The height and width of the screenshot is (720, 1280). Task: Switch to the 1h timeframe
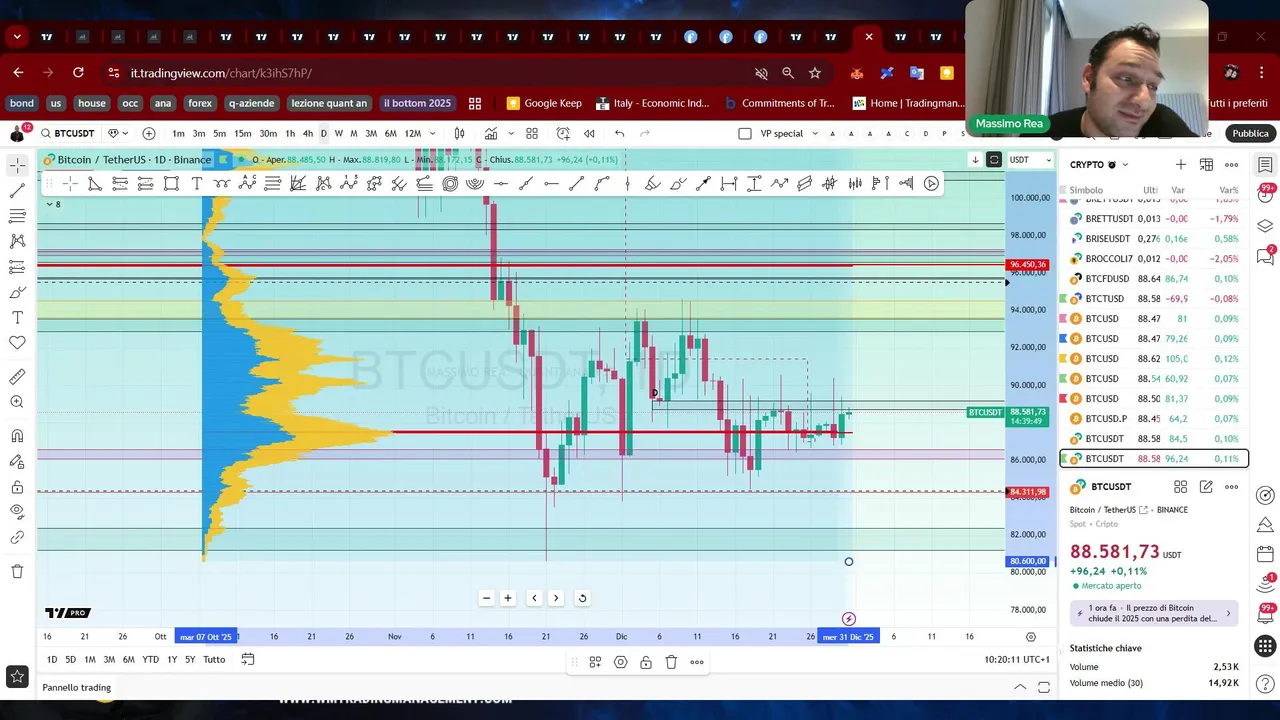[290, 134]
